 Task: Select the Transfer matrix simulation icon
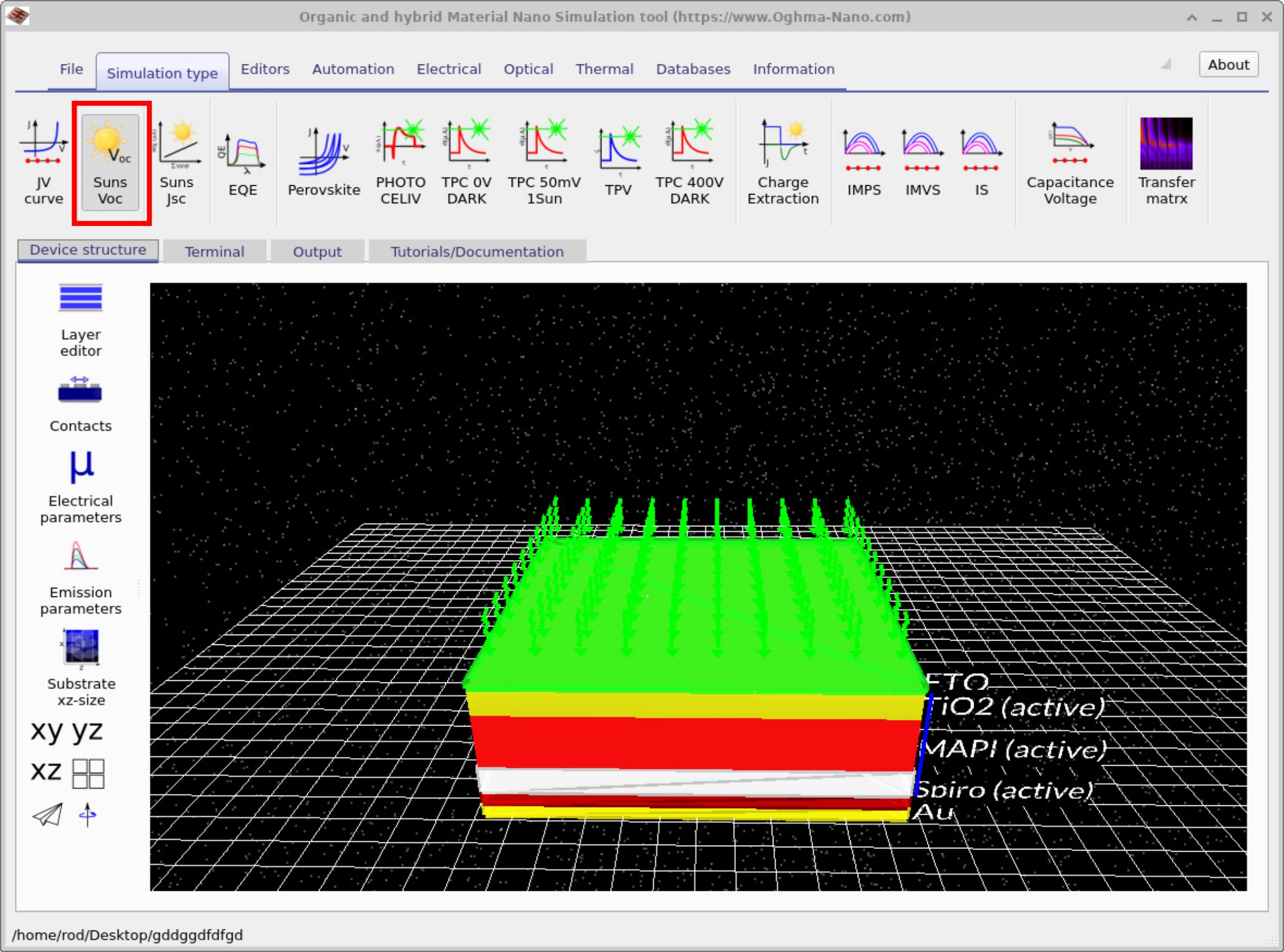tap(1165, 162)
